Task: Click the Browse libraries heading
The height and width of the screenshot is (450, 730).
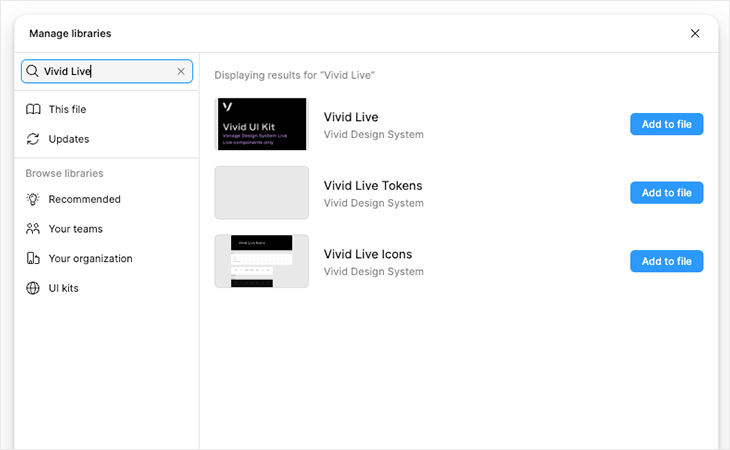Action: pos(65,173)
